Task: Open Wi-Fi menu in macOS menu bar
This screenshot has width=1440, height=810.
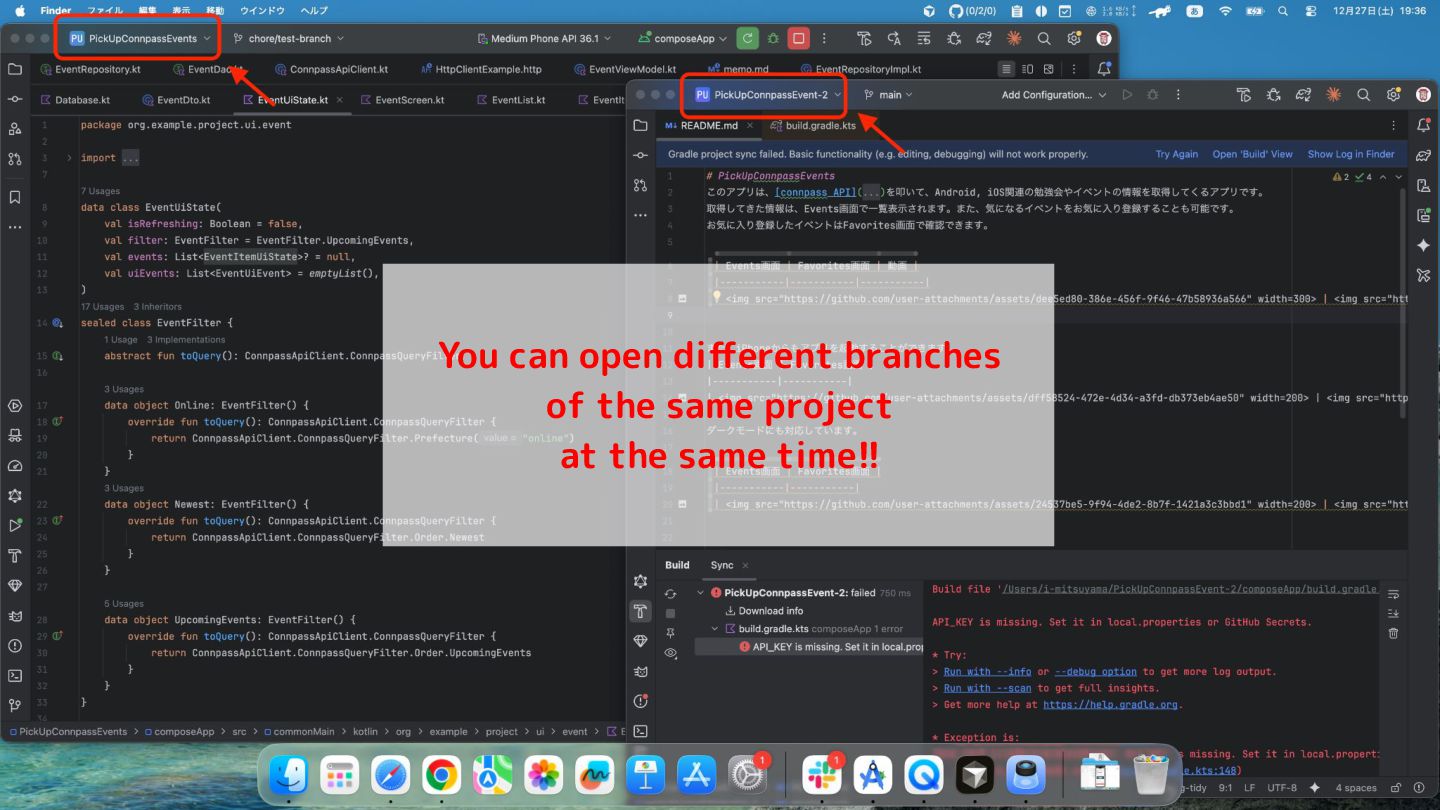Action: click(1225, 10)
